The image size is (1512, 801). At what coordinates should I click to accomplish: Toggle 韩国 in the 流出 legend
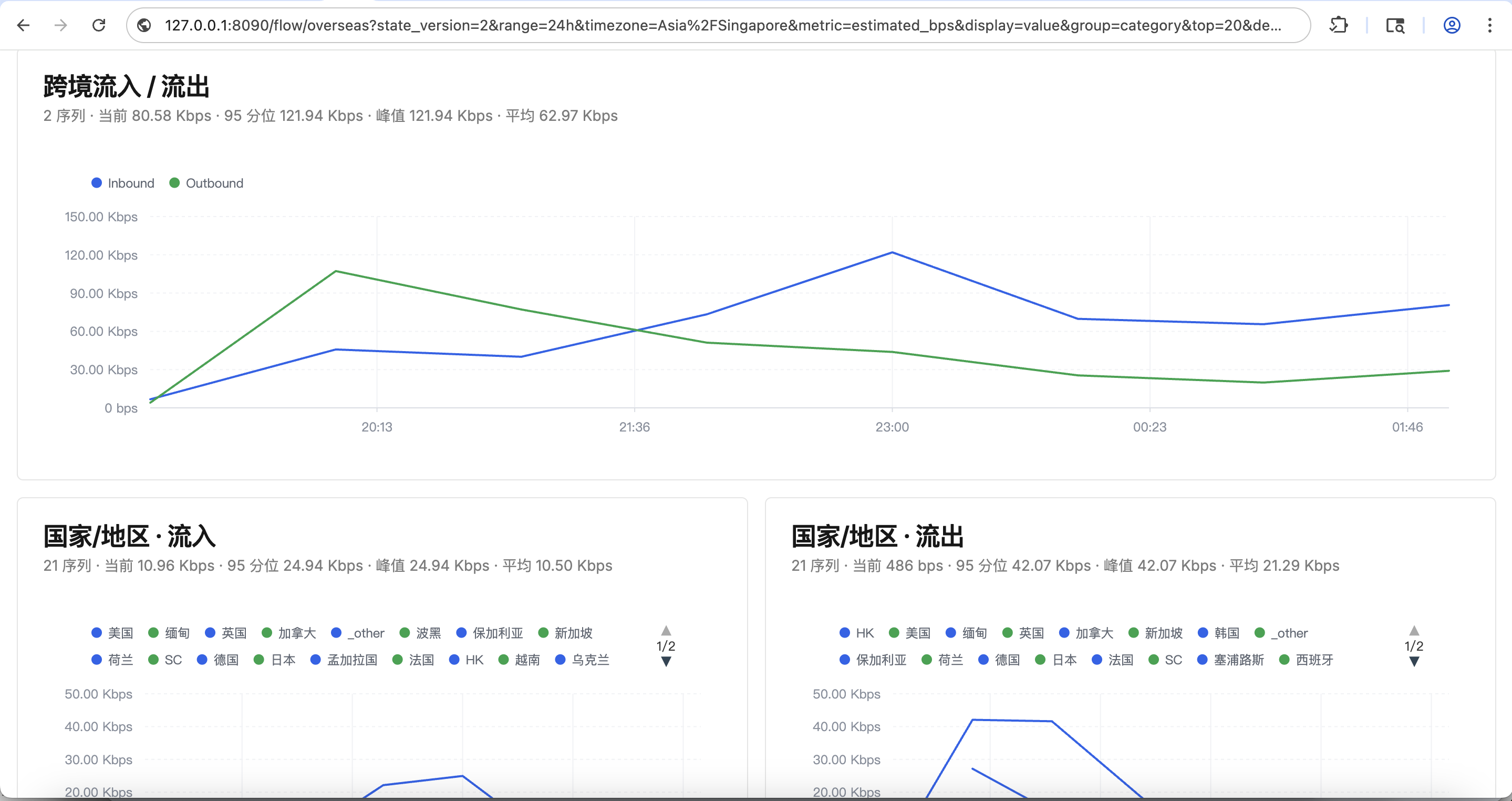tap(1219, 633)
